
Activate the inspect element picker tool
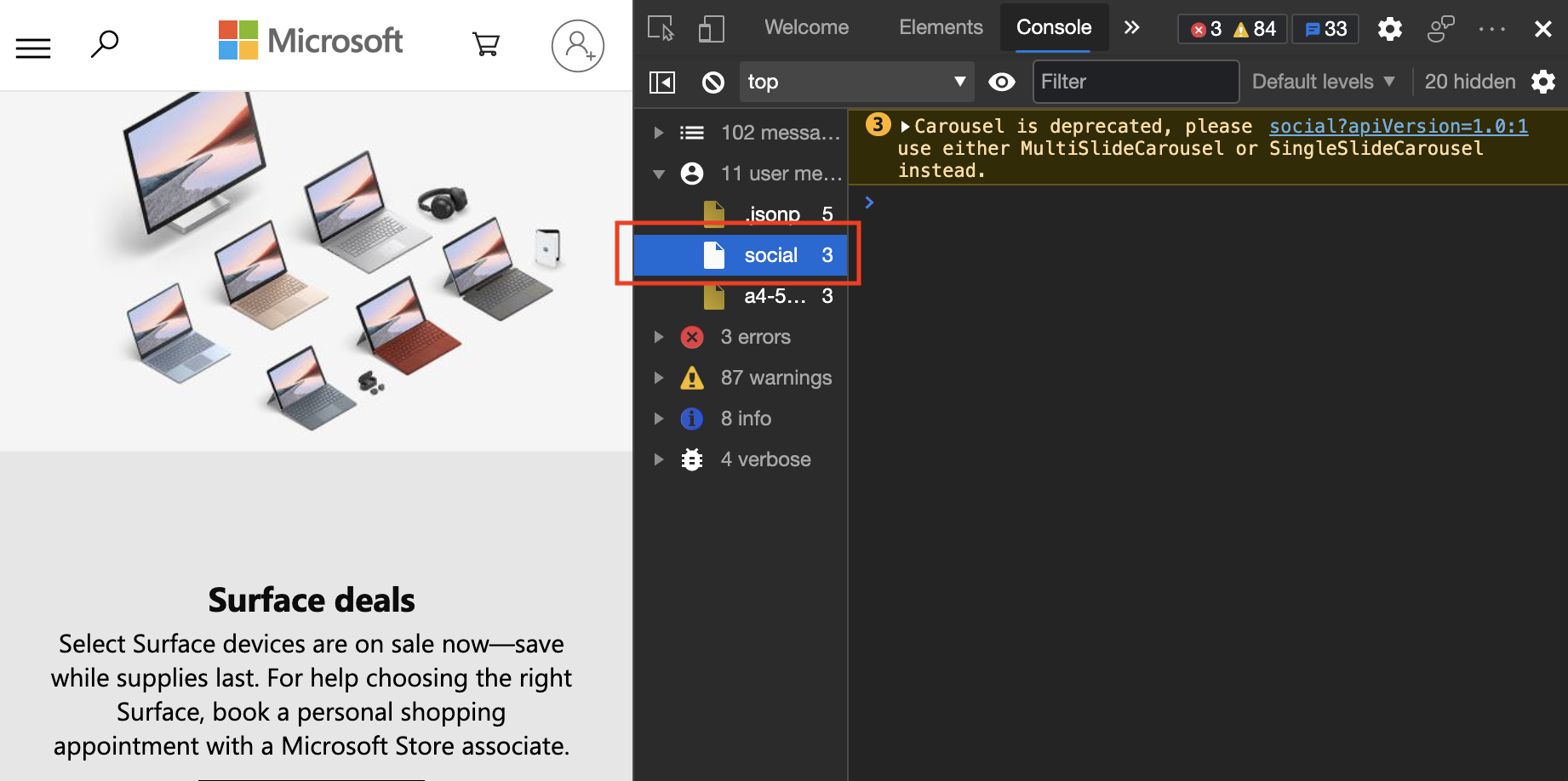pyautogui.click(x=661, y=28)
